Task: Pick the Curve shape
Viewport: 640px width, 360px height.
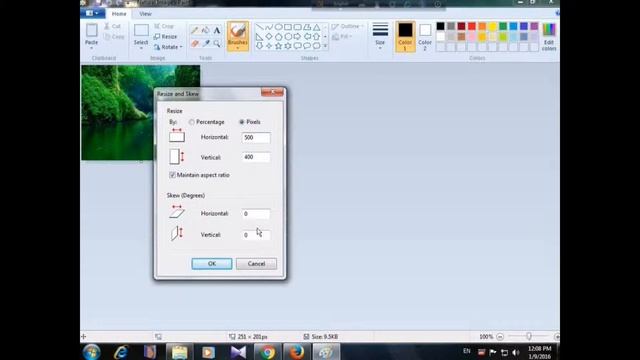Action: 269,27
